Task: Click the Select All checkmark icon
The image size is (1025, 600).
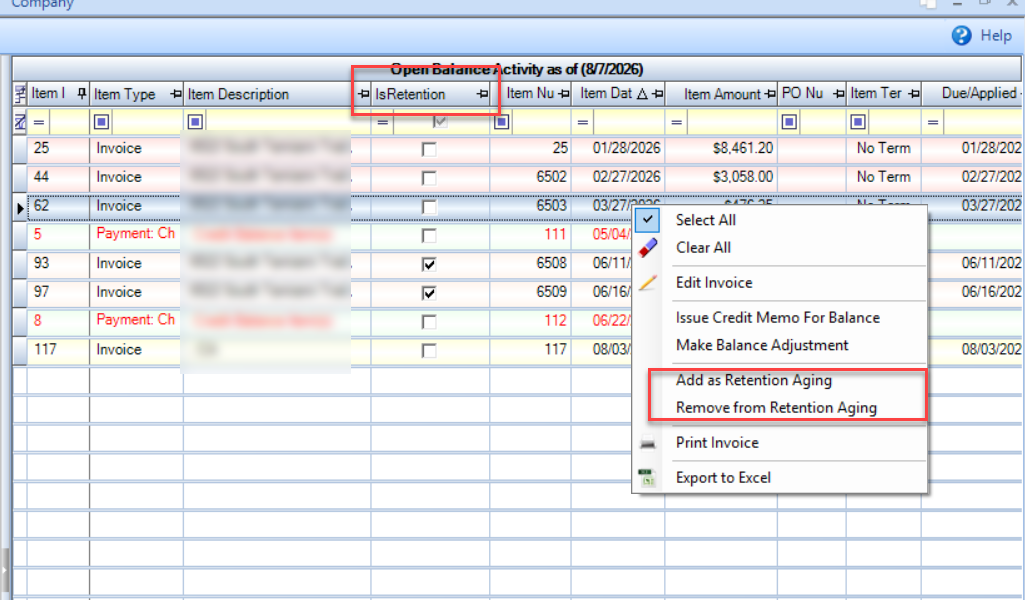Action: click(647, 220)
